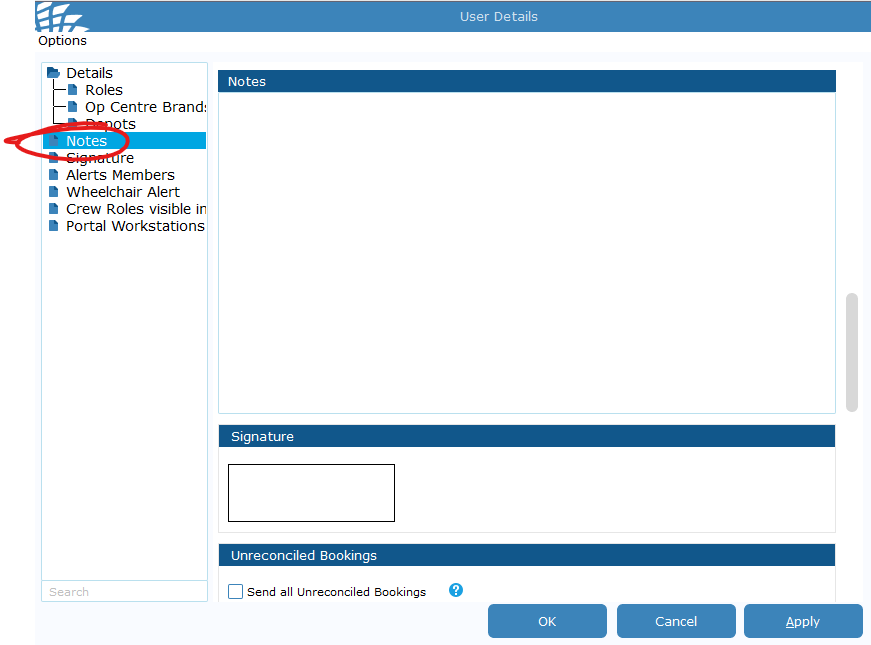Click the Apply button
This screenshot has height=645, width=871.
tap(802, 621)
